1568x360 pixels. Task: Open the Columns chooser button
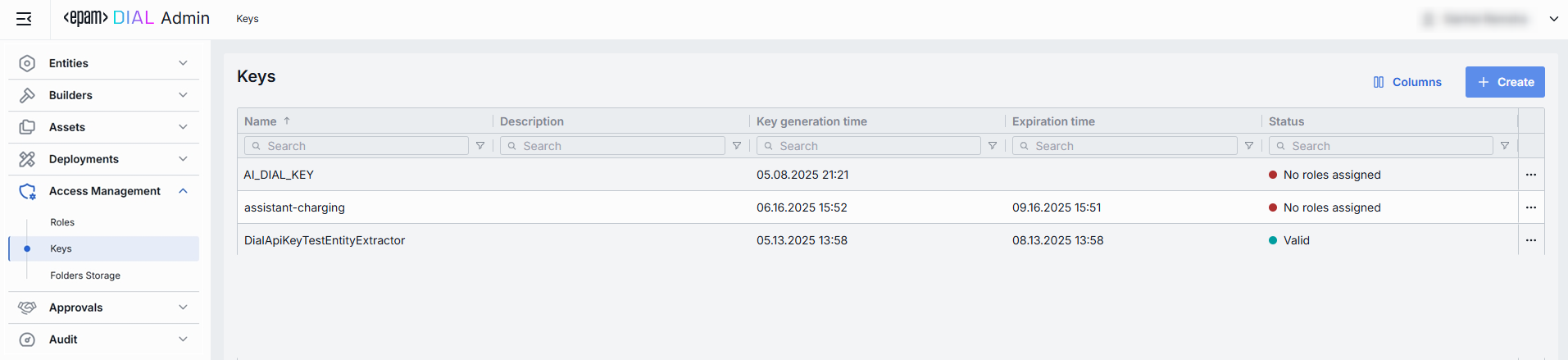click(x=1407, y=82)
